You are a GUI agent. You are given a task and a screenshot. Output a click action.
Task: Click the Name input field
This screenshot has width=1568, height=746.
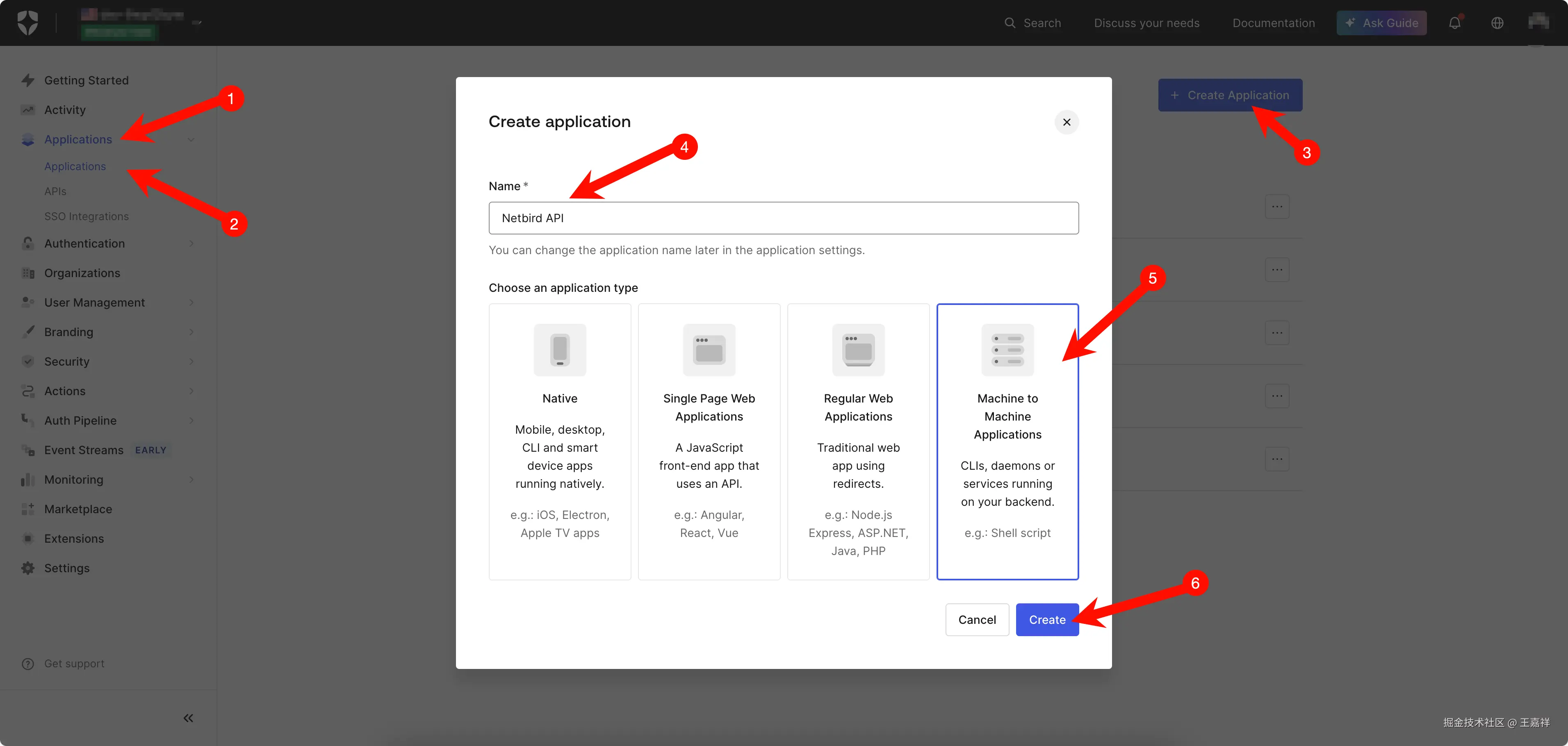(784, 218)
